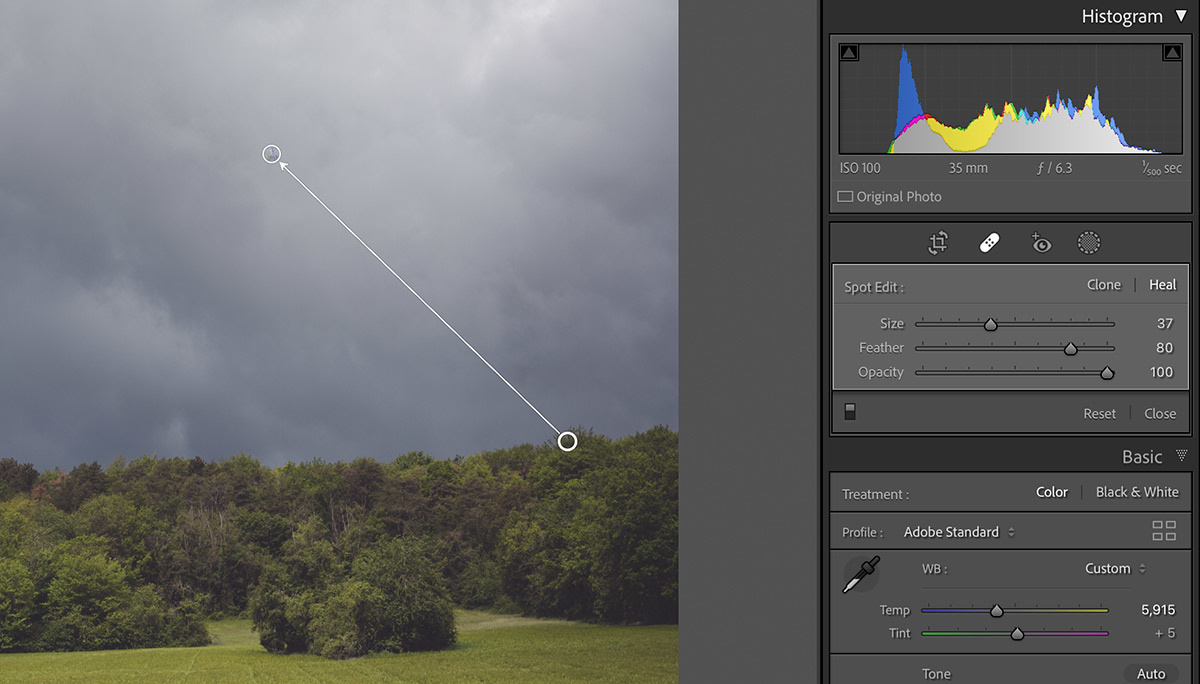Set Treatment to Black & White
Image resolution: width=1200 pixels, height=684 pixels.
click(1137, 492)
